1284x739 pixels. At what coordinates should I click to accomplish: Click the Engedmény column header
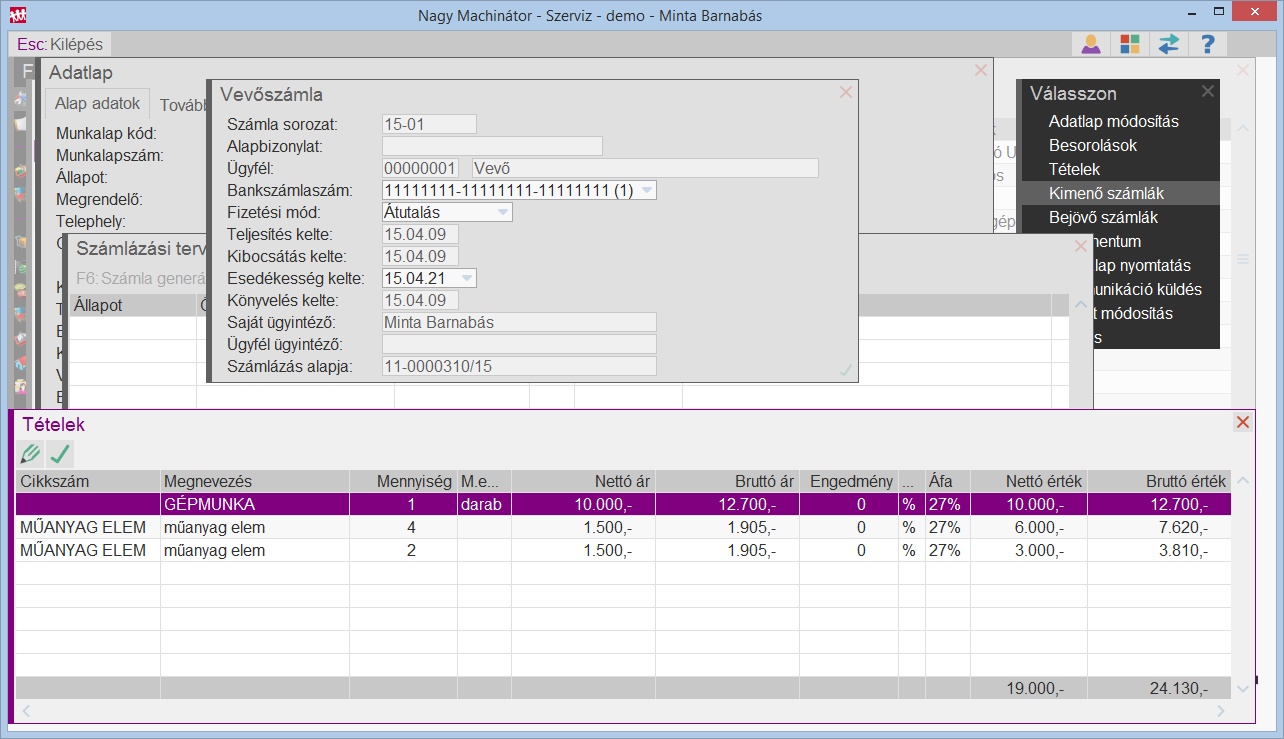849,481
